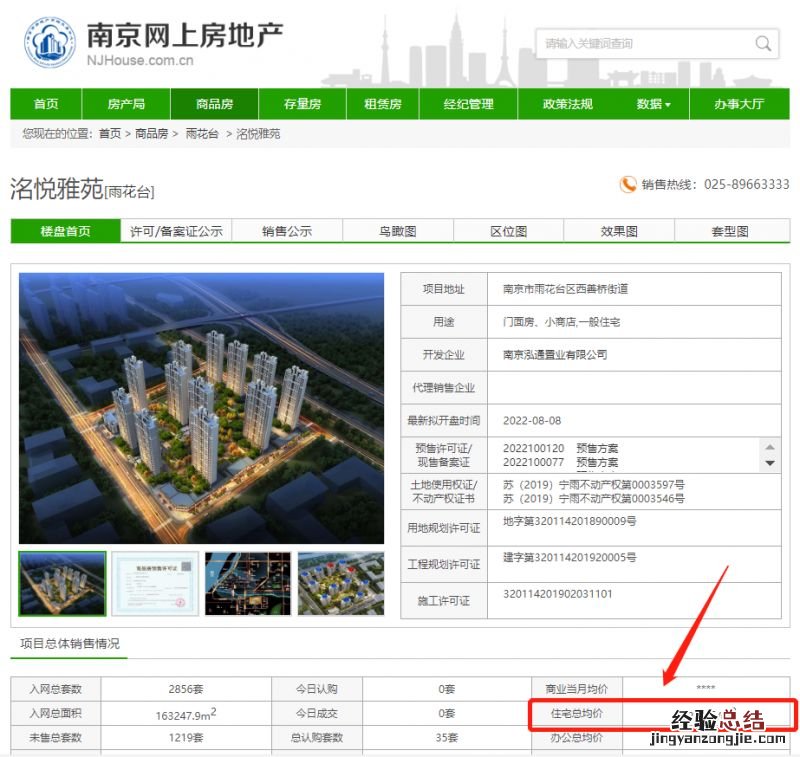The image size is (800, 757).
Task: Switch to the 许可/备案证公示 tab
Action: point(176,231)
